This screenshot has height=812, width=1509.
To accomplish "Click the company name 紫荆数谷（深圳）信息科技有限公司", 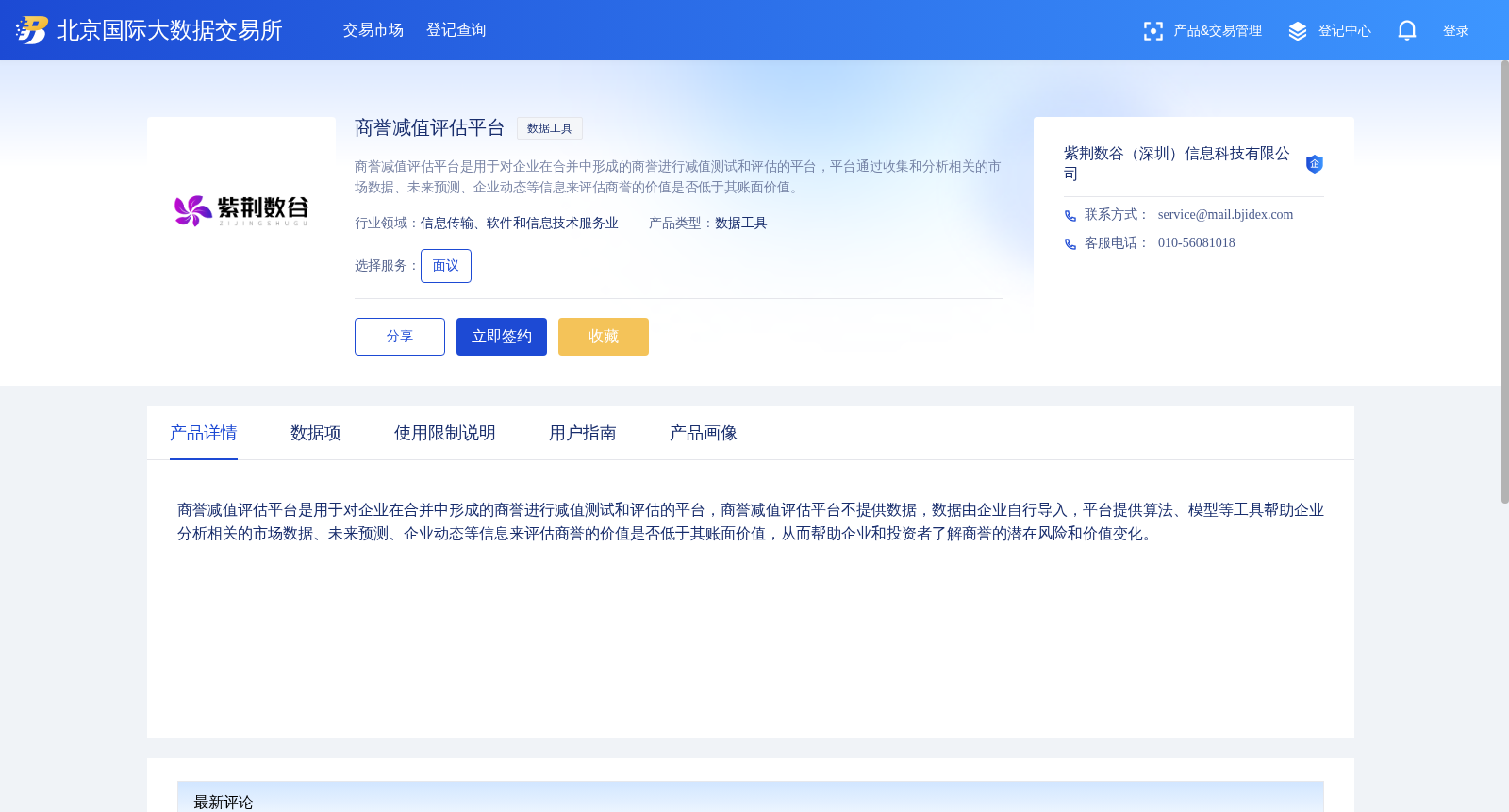I will point(1177,163).
